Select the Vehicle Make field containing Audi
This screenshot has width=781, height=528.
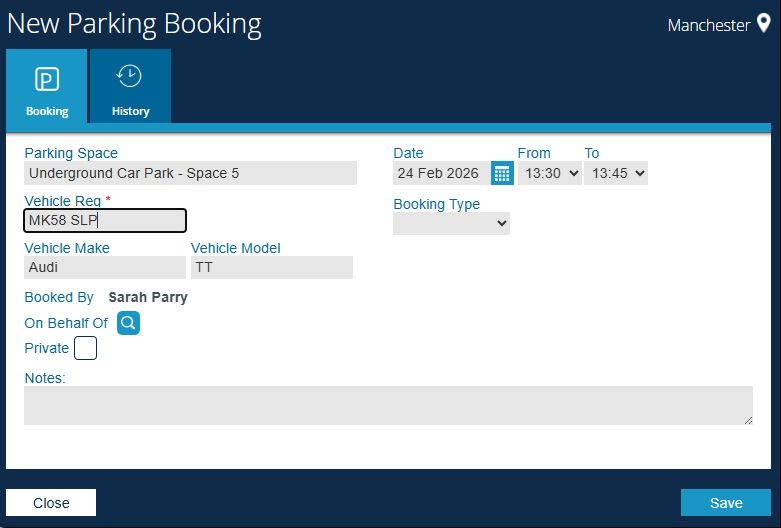coord(105,267)
